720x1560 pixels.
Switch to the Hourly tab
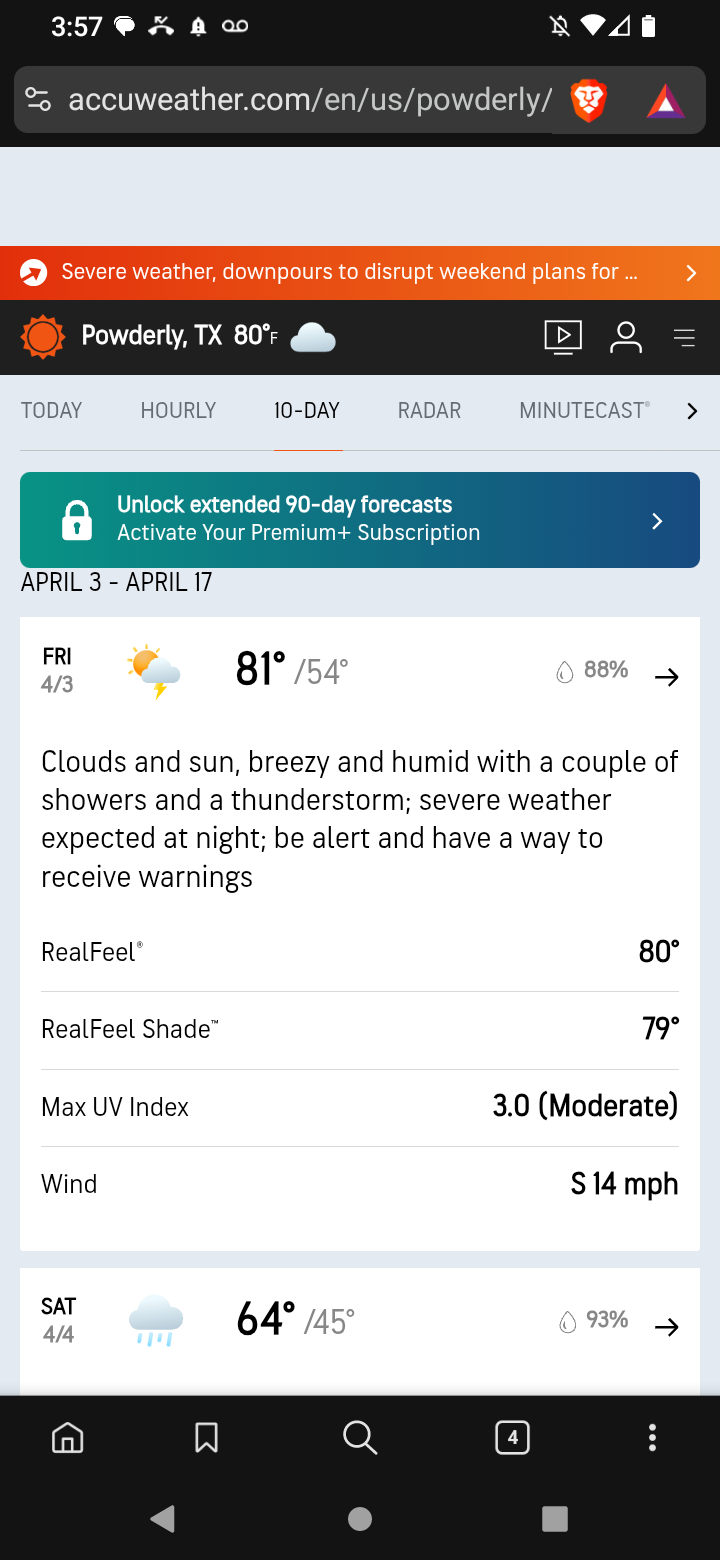(178, 411)
